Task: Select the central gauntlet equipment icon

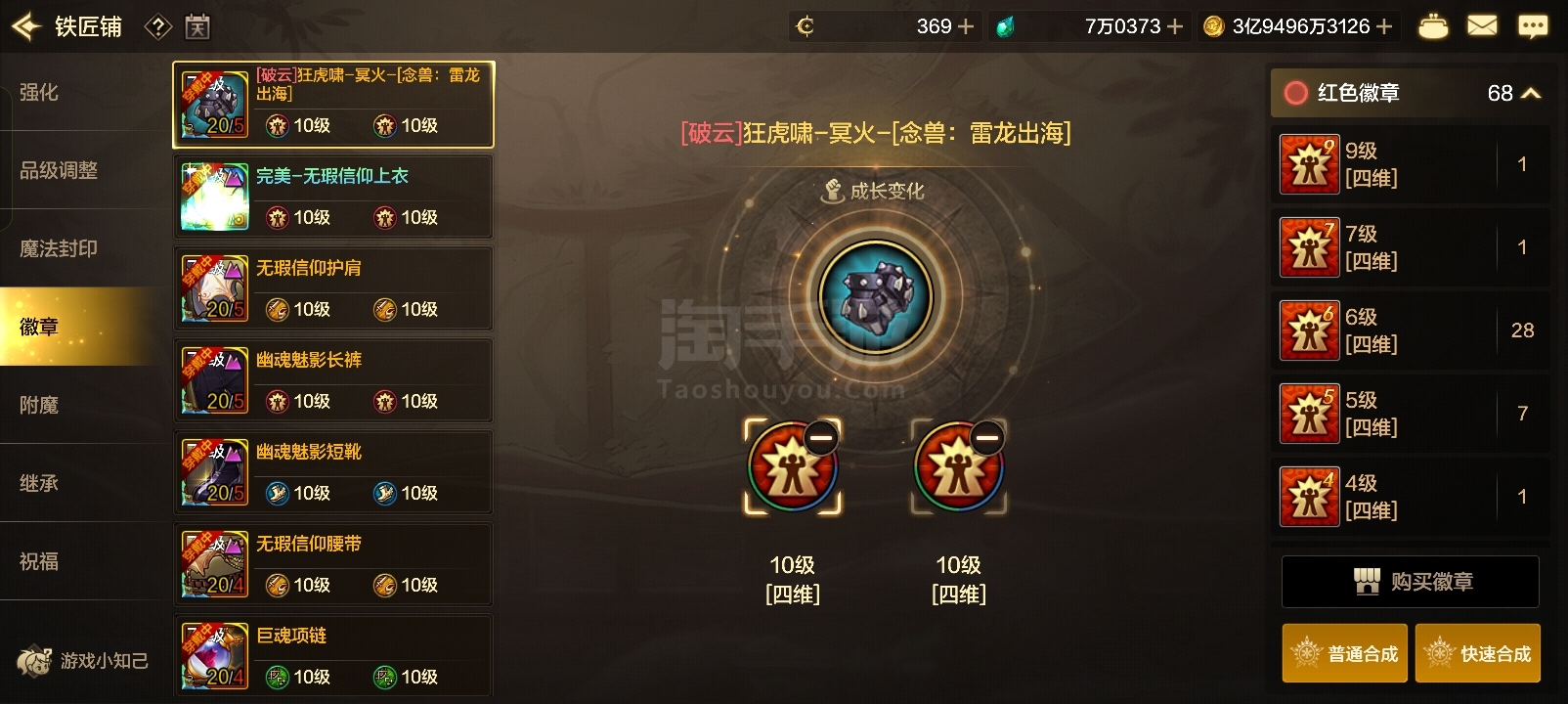Action: click(876, 295)
